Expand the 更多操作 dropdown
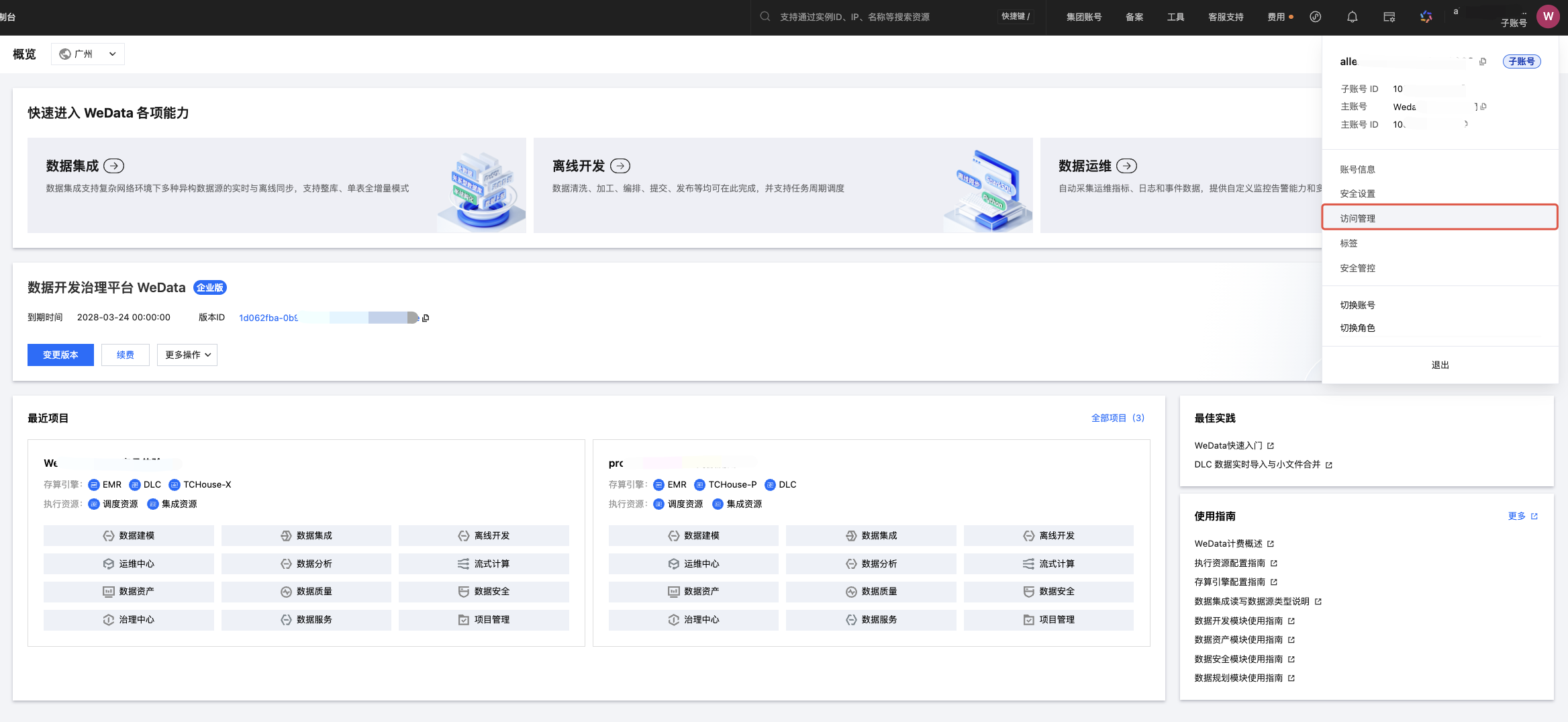Viewport: 1568px width, 722px height. click(x=187, y=355)
